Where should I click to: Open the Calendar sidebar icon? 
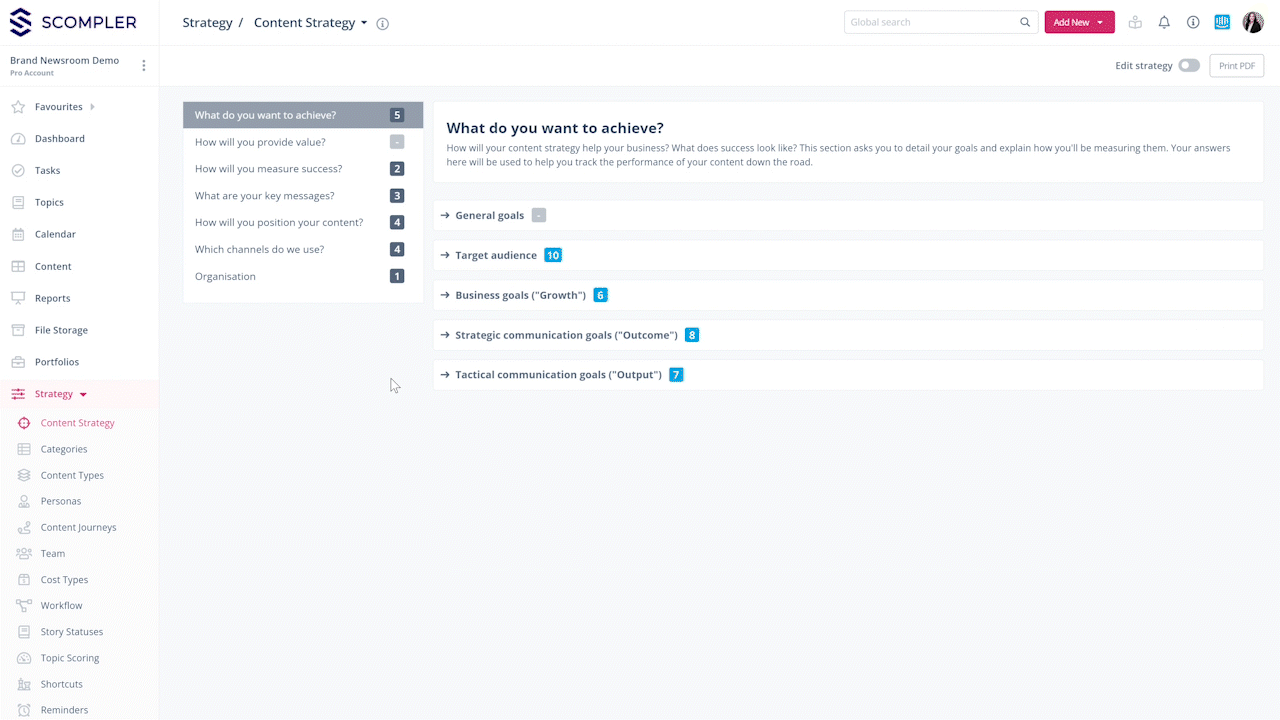18,234
